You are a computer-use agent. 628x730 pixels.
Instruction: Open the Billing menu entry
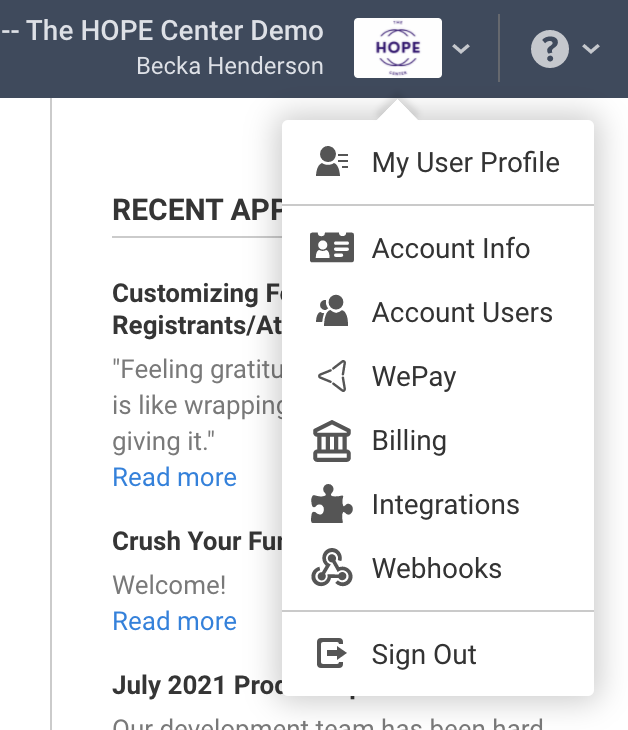[409, 441]
